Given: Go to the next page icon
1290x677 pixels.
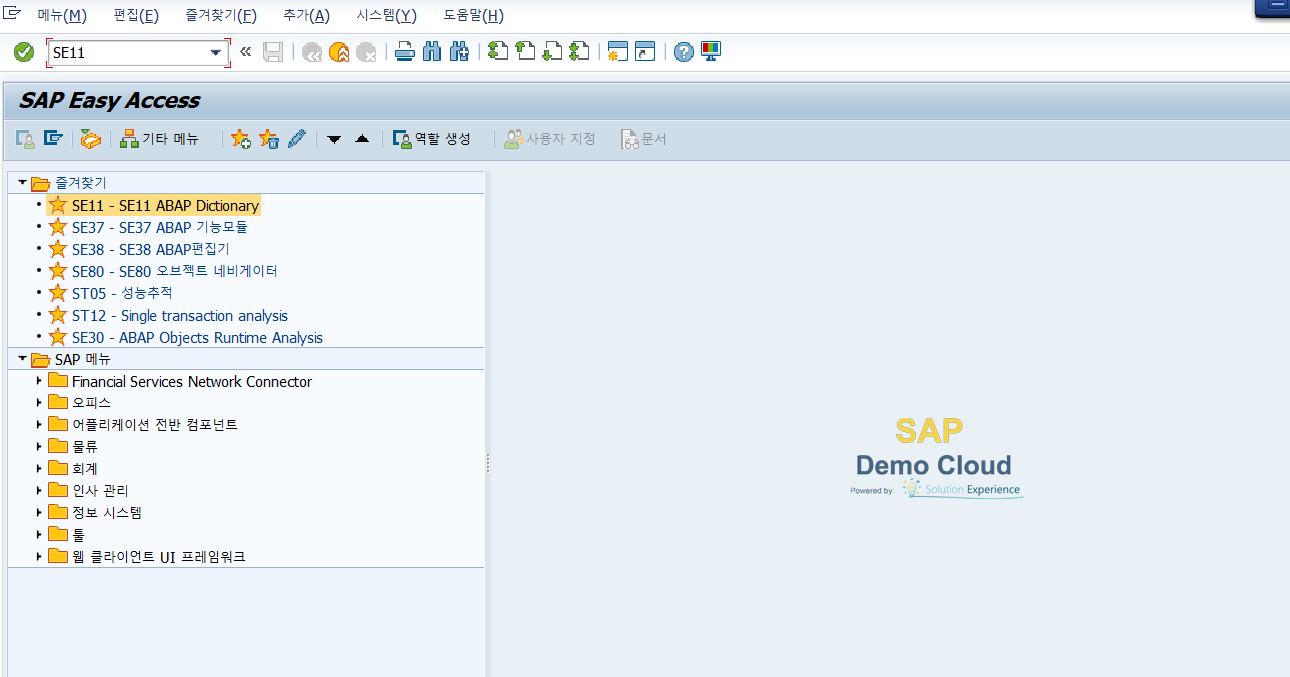Looking at the screenshot, I should point(552,52).
